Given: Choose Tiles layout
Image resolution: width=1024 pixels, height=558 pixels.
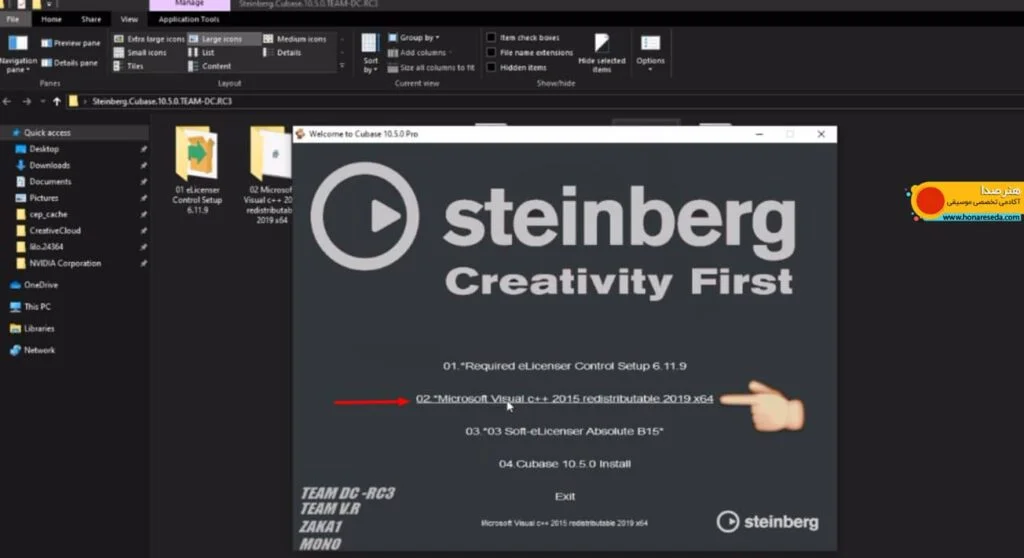Looking at the screenshot, I should pos(129,66).
